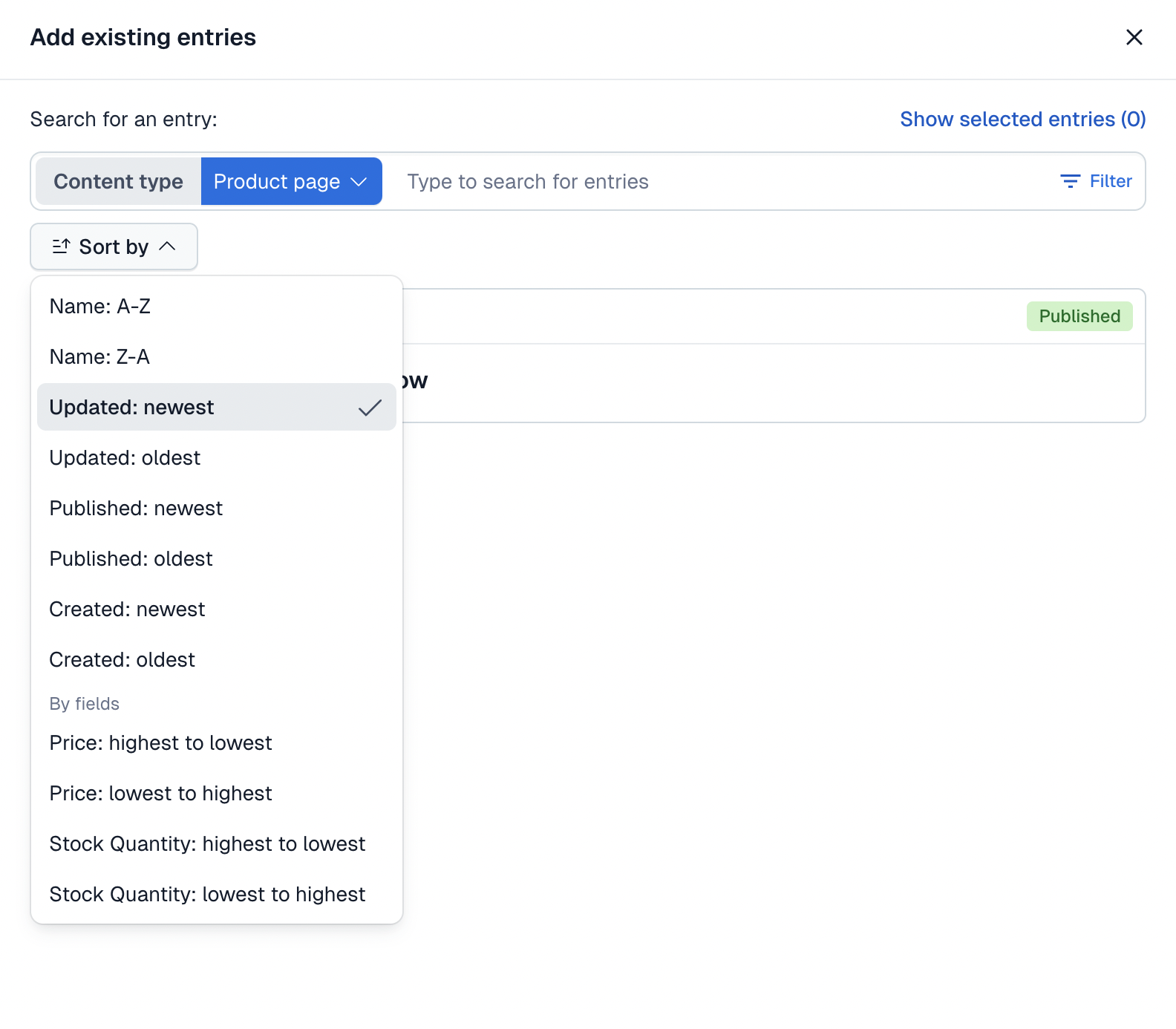Sort entries by Name: Z-A
The width and height of the screenshot is (1176, 1029).
coord(100,357)
